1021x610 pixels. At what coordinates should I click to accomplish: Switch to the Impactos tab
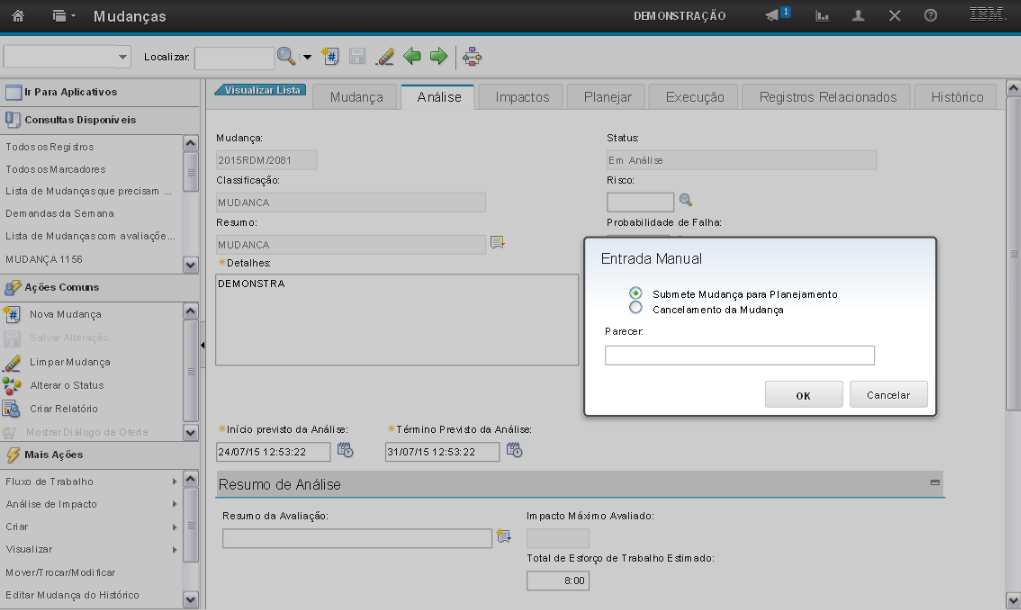pyautogui.click(x=522, y=97)
